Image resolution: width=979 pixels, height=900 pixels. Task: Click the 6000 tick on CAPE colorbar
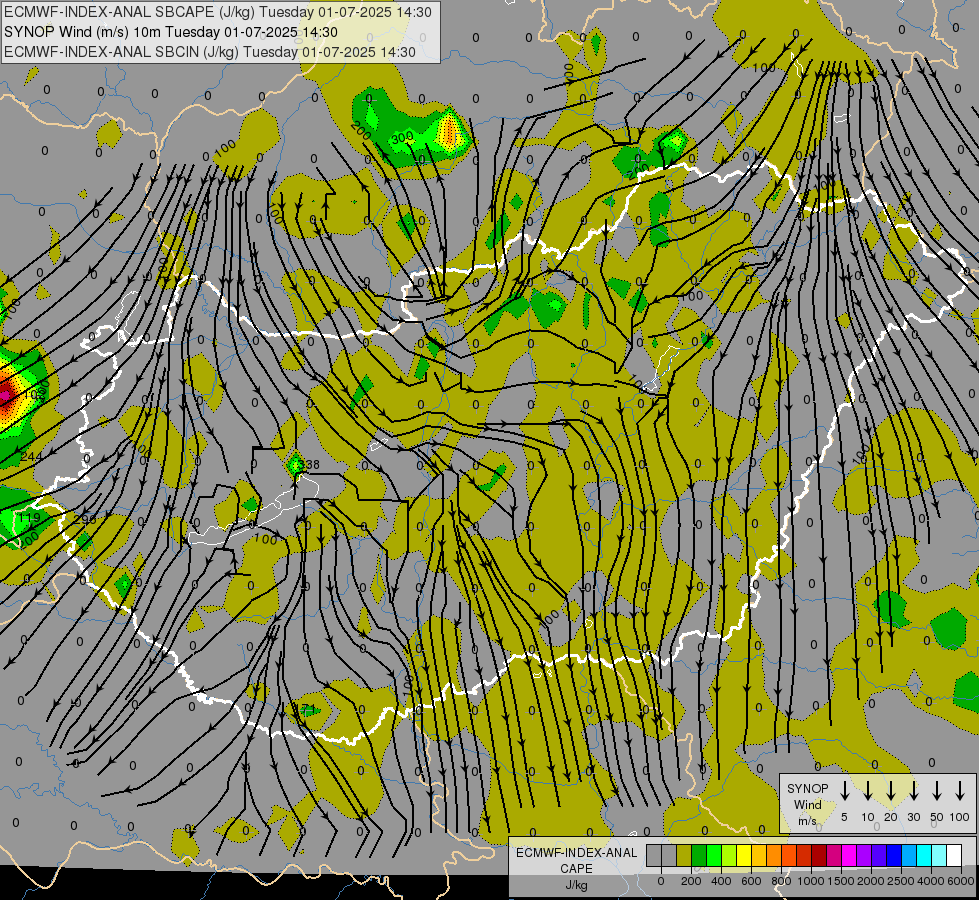(961, 881)
